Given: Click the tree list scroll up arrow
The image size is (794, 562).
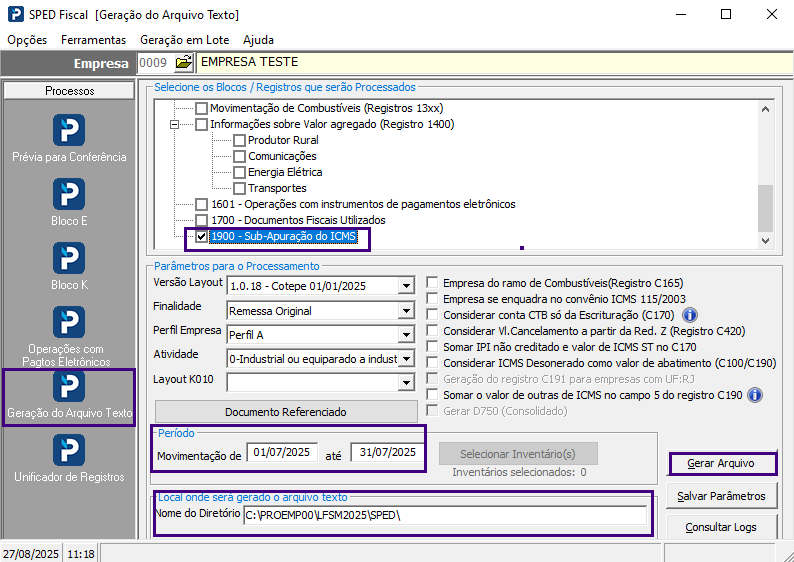Looking at the screenshot, I should (766, 109).
